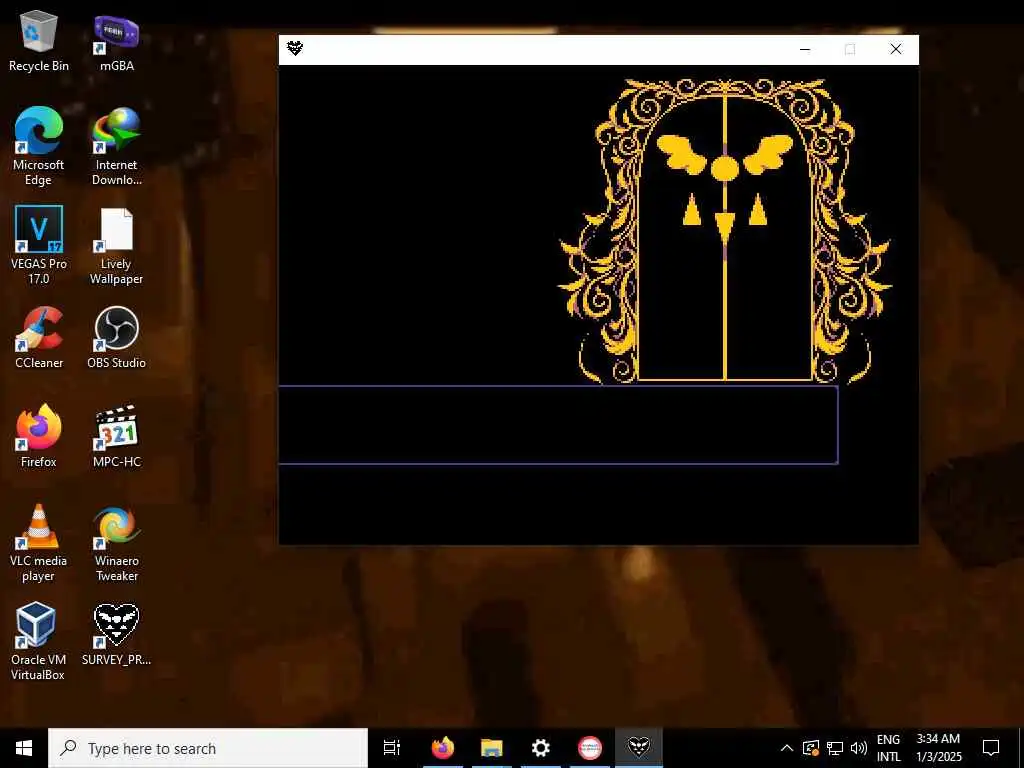Select the heart game icon on taskbar
This screenshot has height=768, width=1024.
[639, 748]
